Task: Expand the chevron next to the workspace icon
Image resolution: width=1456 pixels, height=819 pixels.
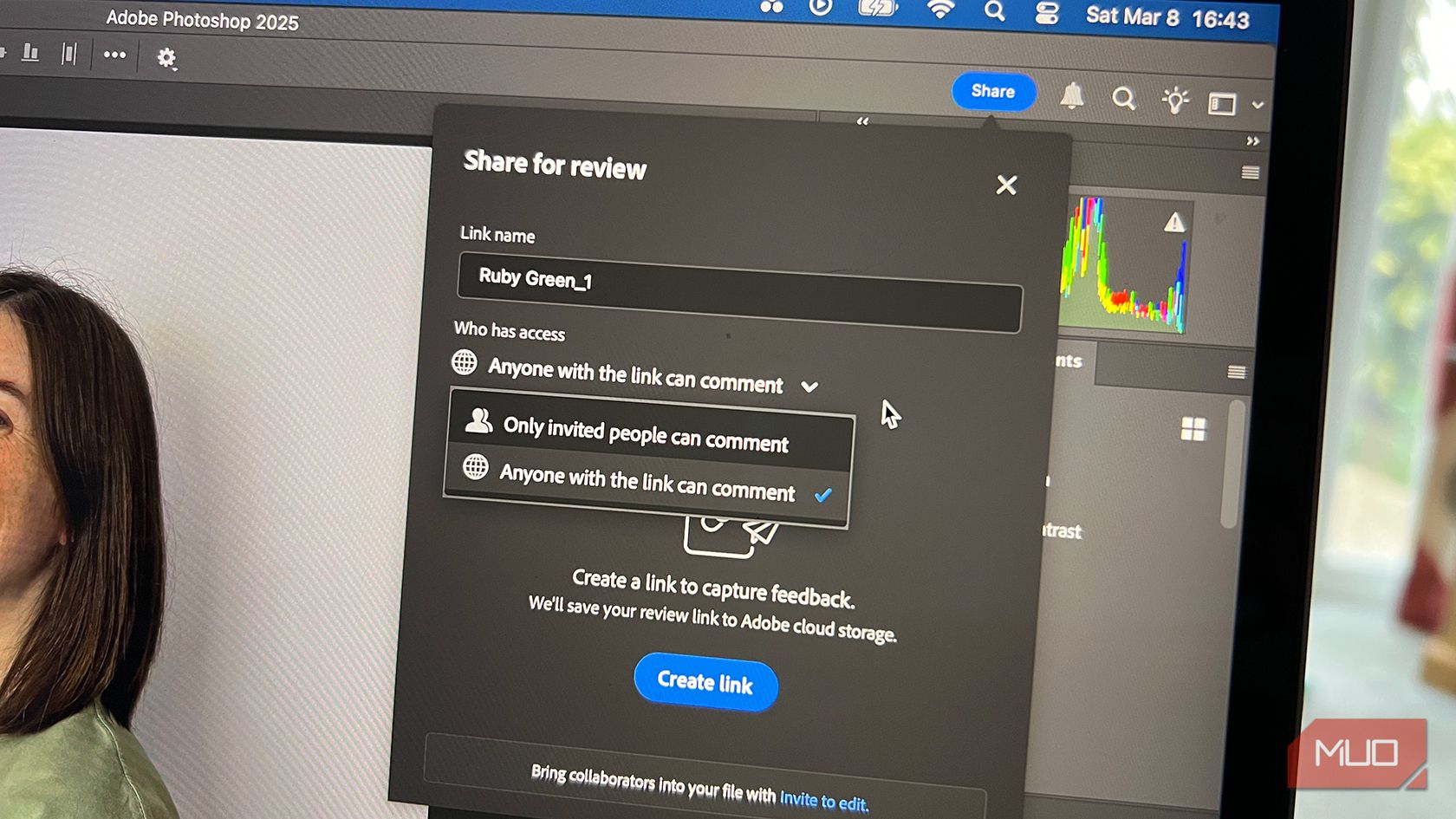Action: (1258, 105)
